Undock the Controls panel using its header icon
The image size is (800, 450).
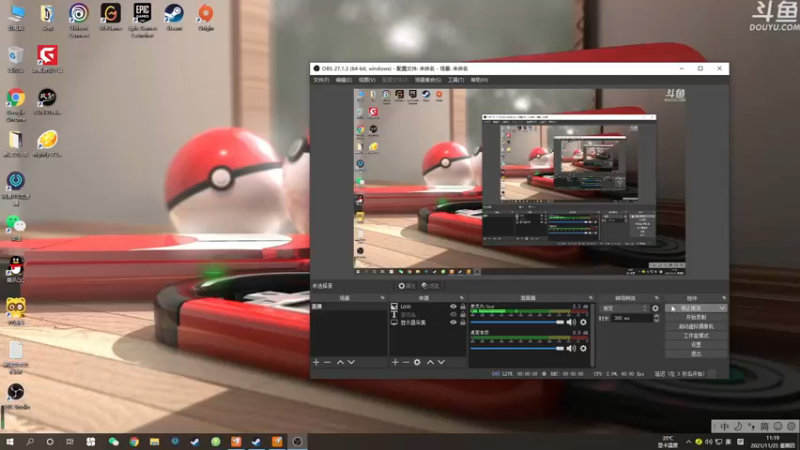pos(724,298)
